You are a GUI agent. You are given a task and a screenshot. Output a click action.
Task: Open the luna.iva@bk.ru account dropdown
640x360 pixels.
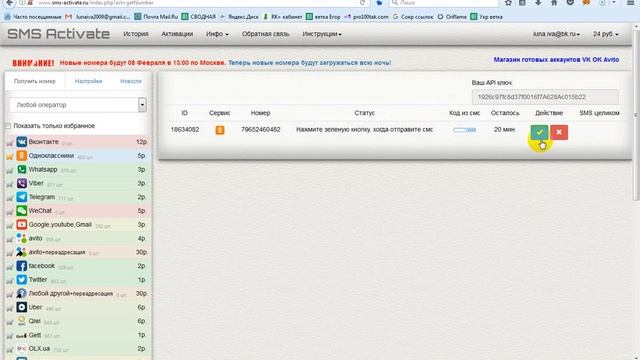[x=556, y=34]
